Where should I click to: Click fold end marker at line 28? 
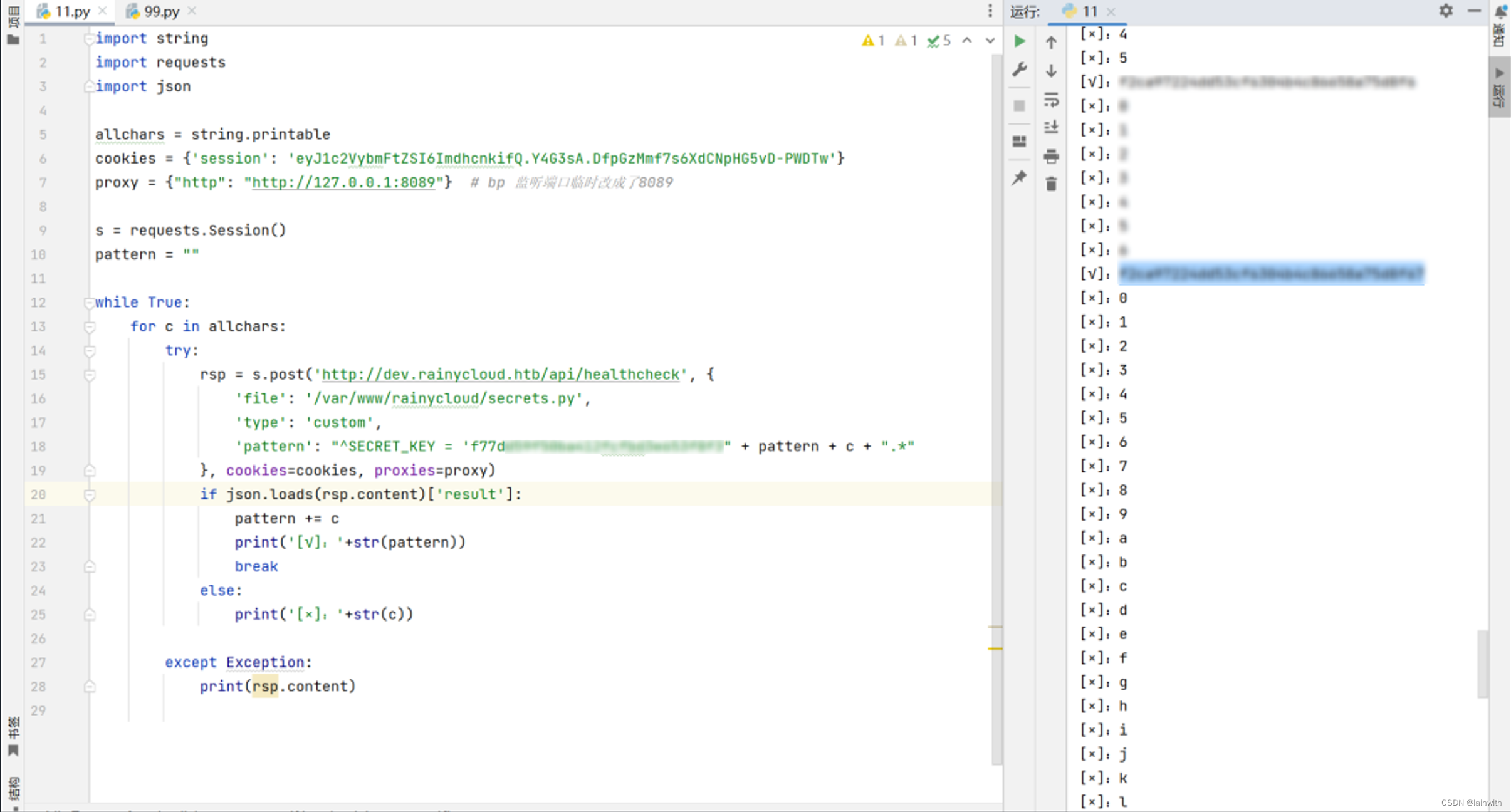tap(89, 687)
